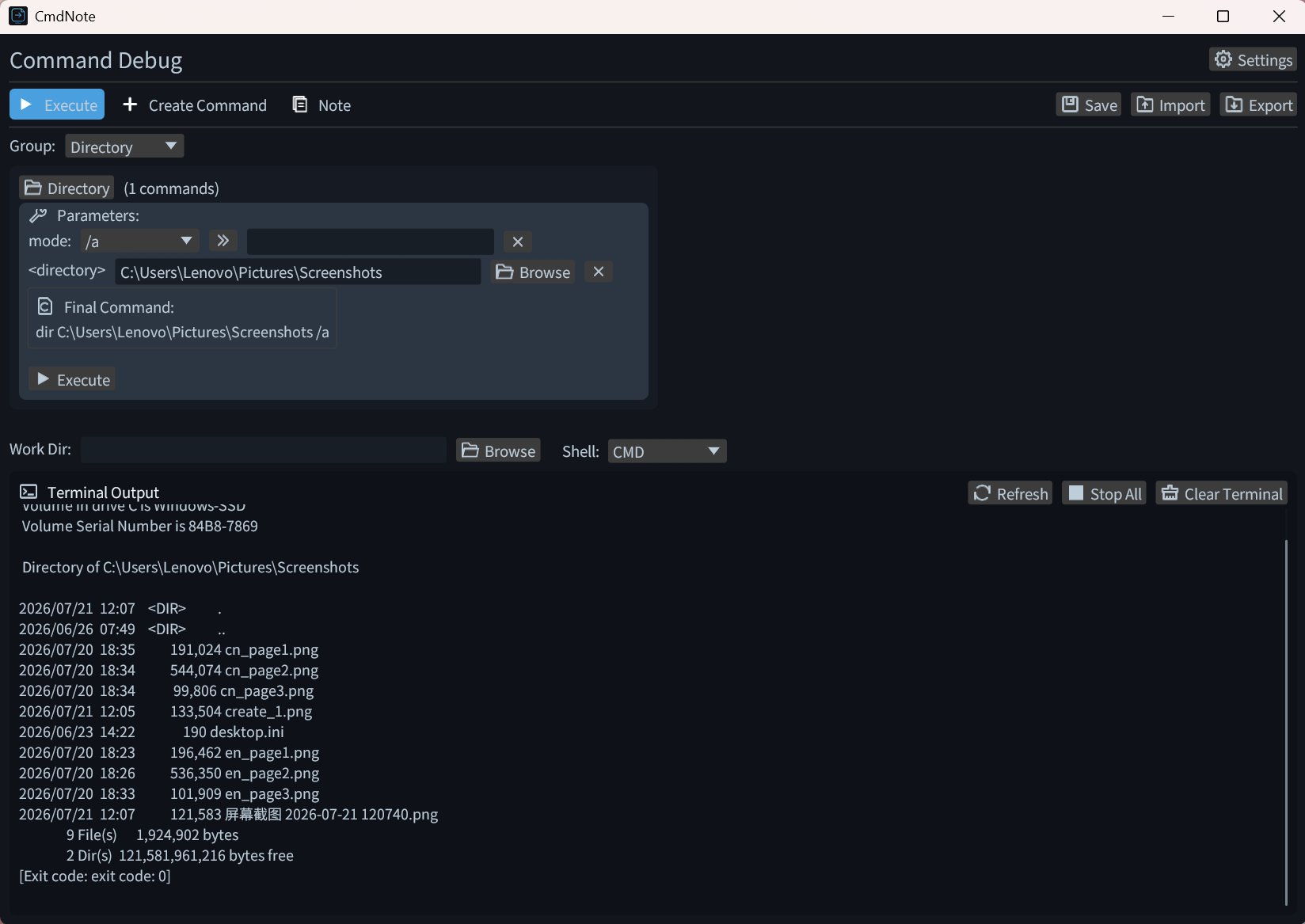Browse for the directory parameter
This screenshot has height=924, width=1305.
click(x=533, y=272)
